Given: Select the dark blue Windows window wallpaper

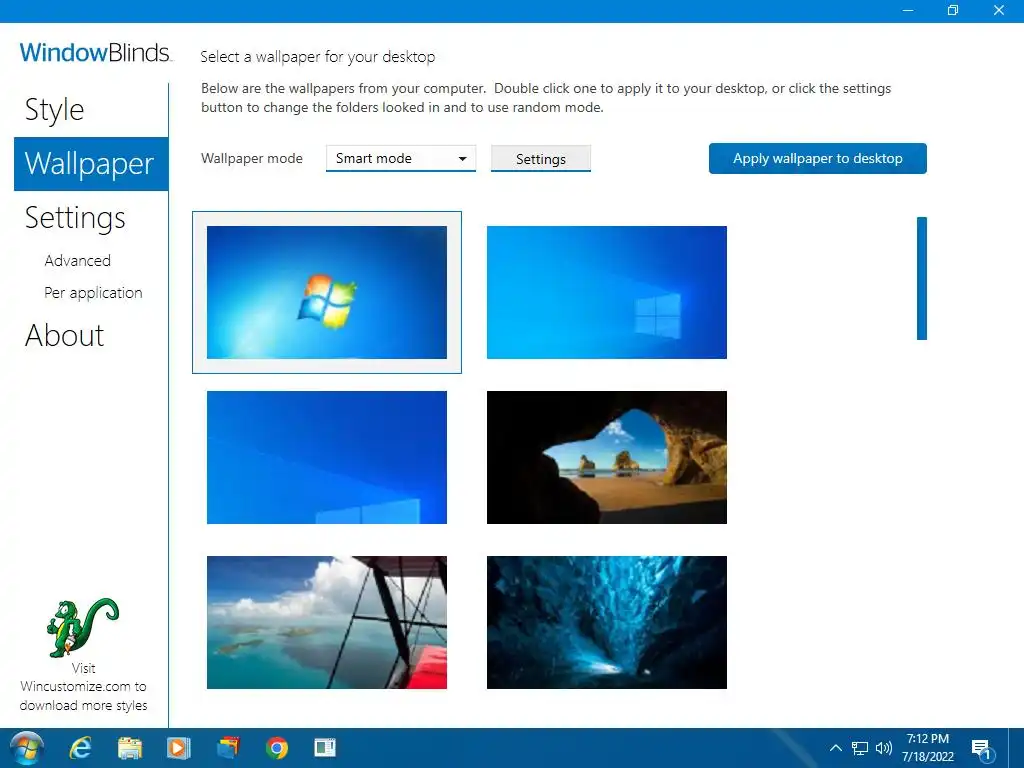Looking at the screenshot, I should click(x=327, y=457).
